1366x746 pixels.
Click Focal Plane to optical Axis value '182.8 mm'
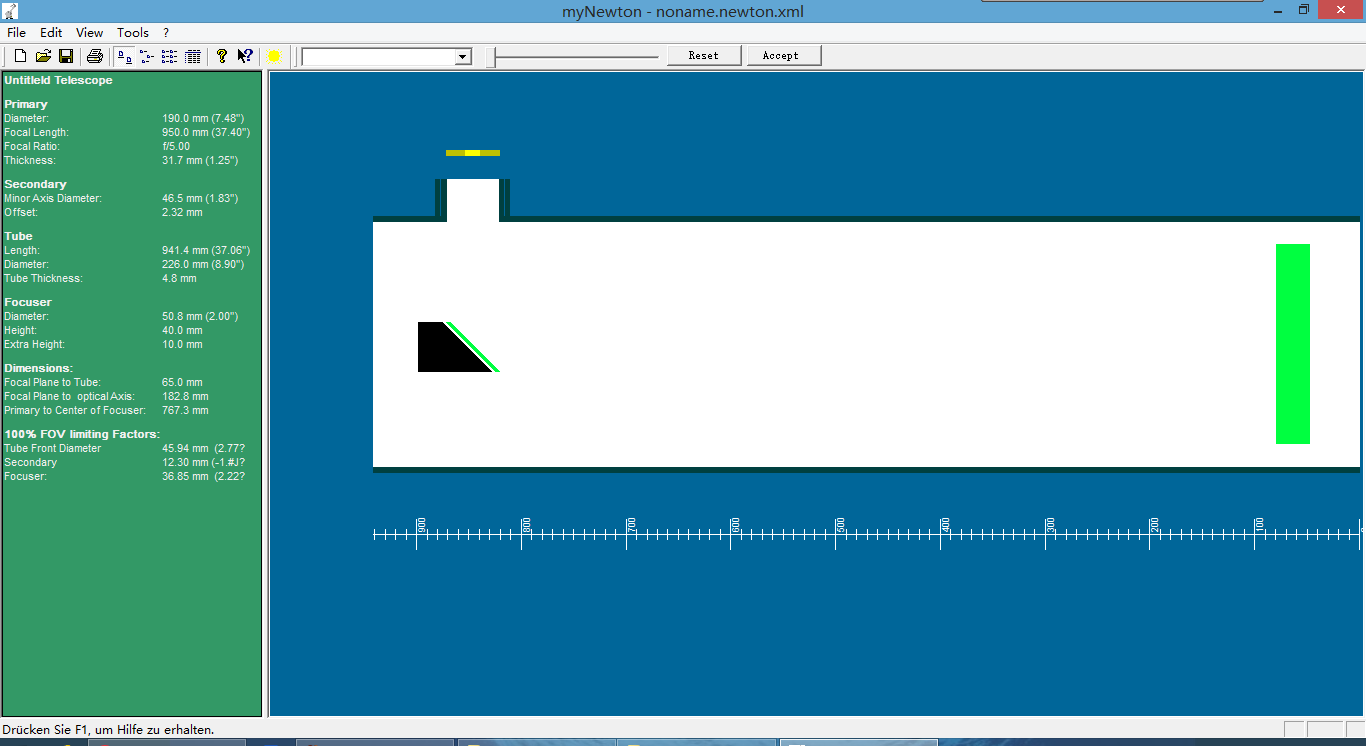185,396
